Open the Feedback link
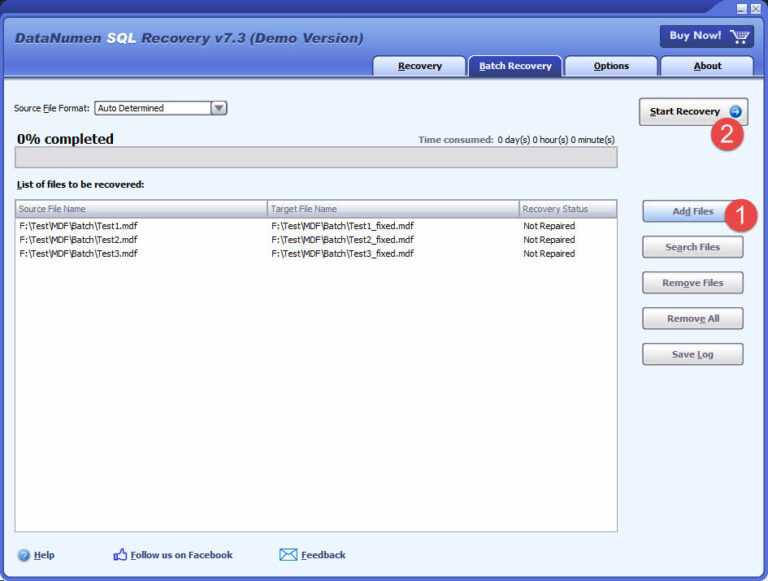Viewport: 768px width, 581px height. (323, 555)
